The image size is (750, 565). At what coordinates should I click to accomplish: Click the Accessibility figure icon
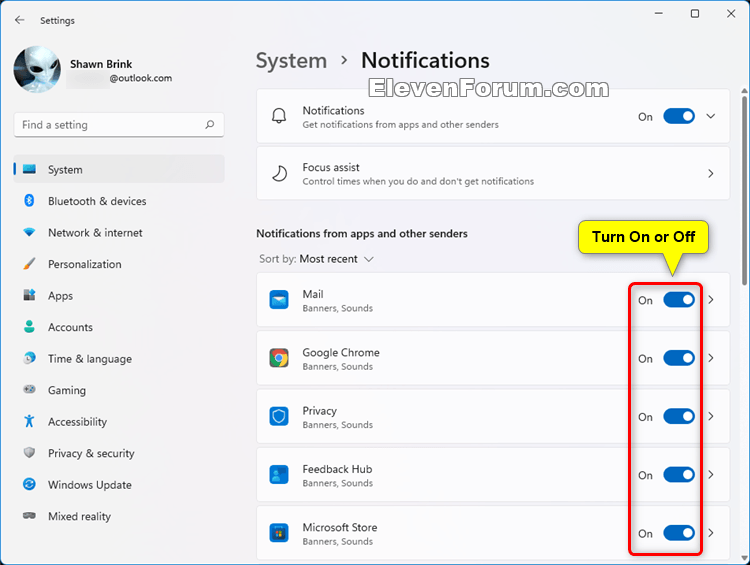point(29,421)
